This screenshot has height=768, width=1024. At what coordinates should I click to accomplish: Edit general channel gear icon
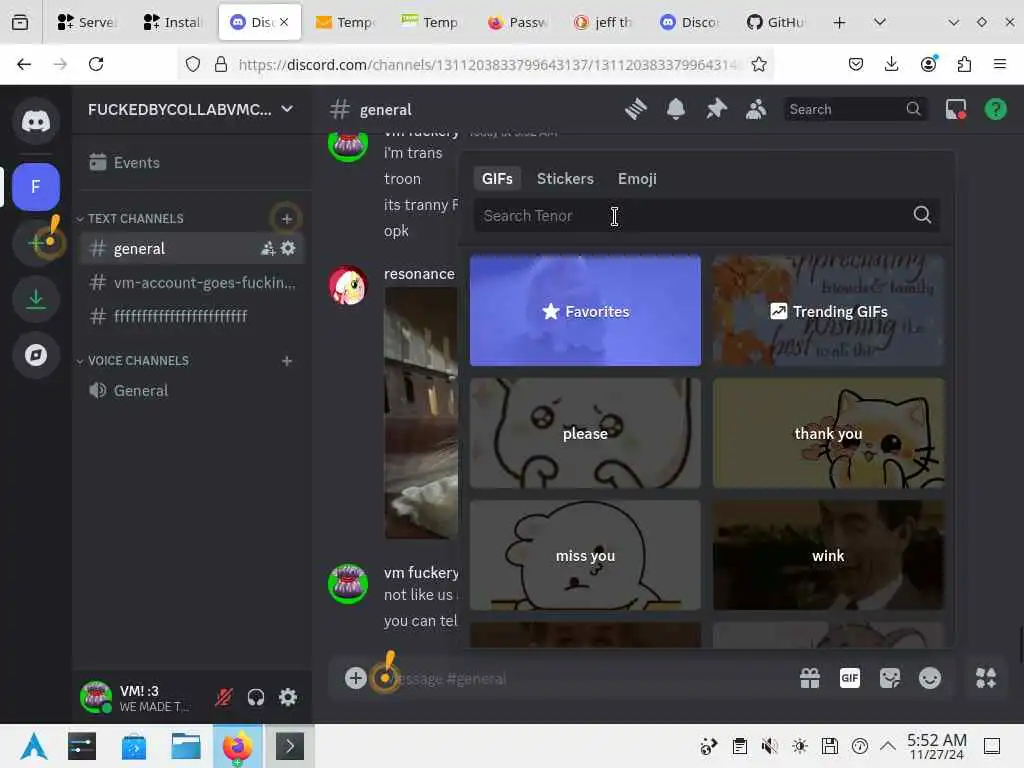pos(288,248)
